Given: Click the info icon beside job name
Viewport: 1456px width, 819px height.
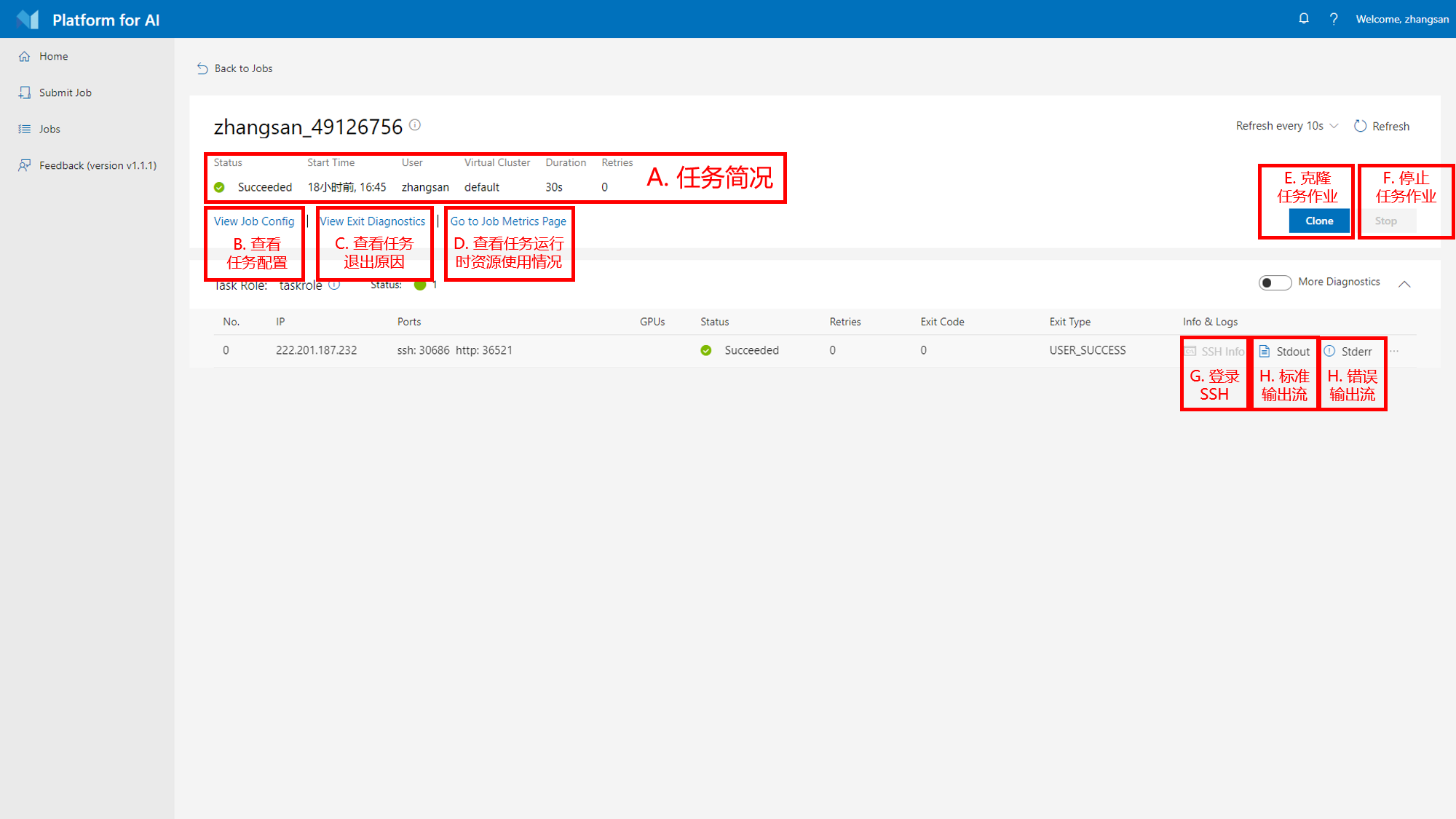Looking at the screenshot, I should (x=415, y=125).
